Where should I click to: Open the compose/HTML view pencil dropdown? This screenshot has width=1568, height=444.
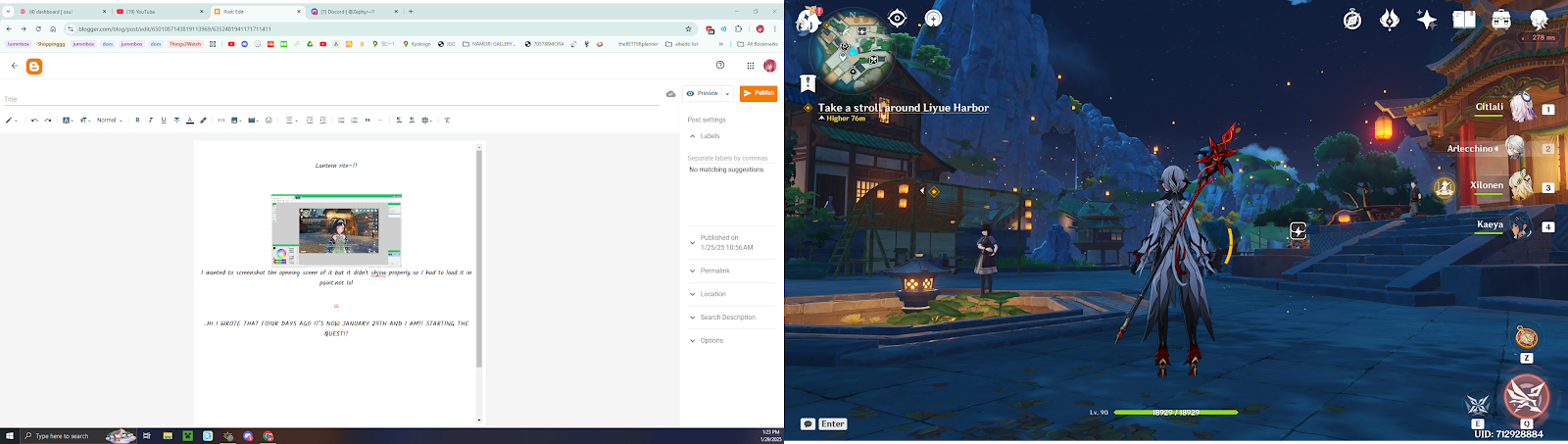pyautogui.click(x=11, y=121)
